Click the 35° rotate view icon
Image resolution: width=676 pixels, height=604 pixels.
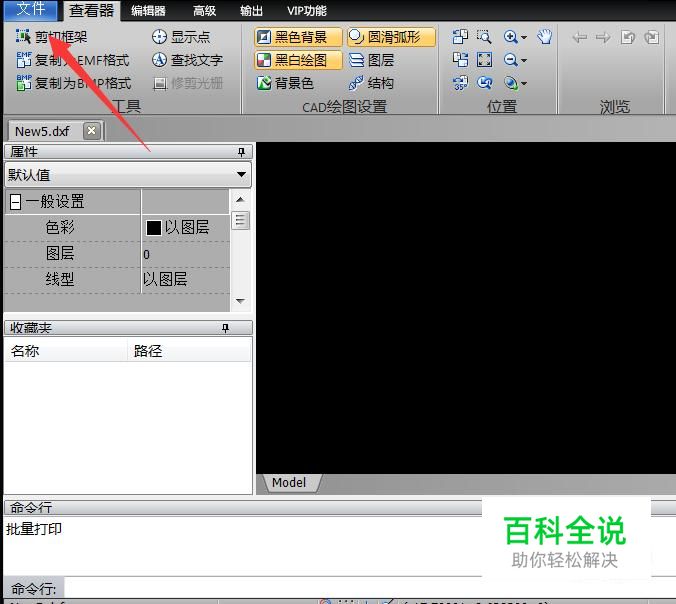click(460, 83)
